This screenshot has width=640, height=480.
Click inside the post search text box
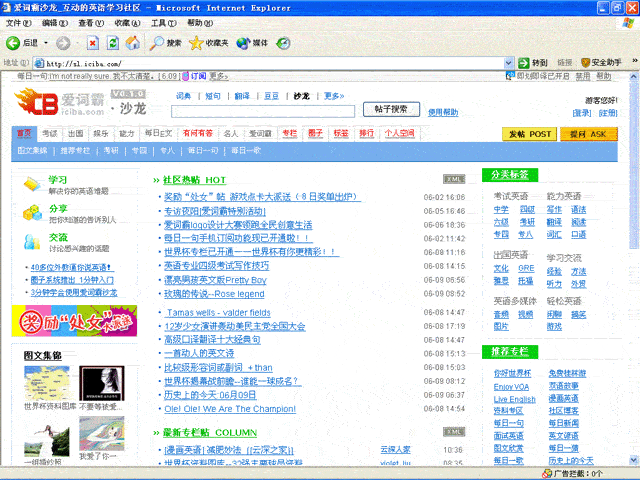[263, 111]
